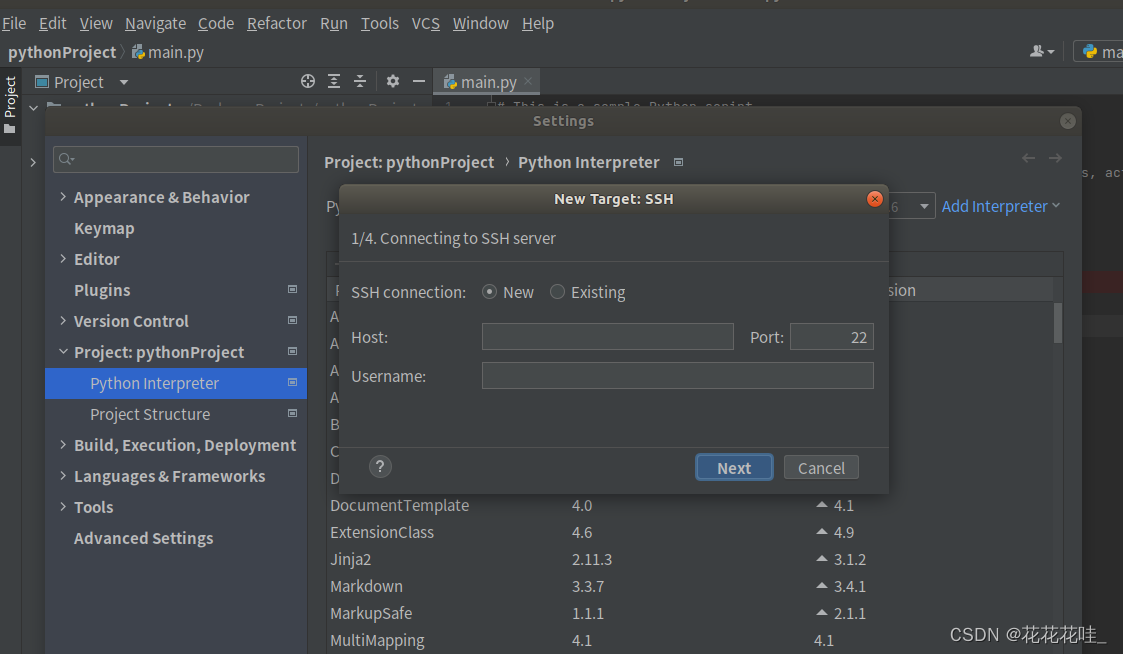Click the pythonProject breadcrumb
The height and width of the screenshot is (654, 1123).
(62, 52)
